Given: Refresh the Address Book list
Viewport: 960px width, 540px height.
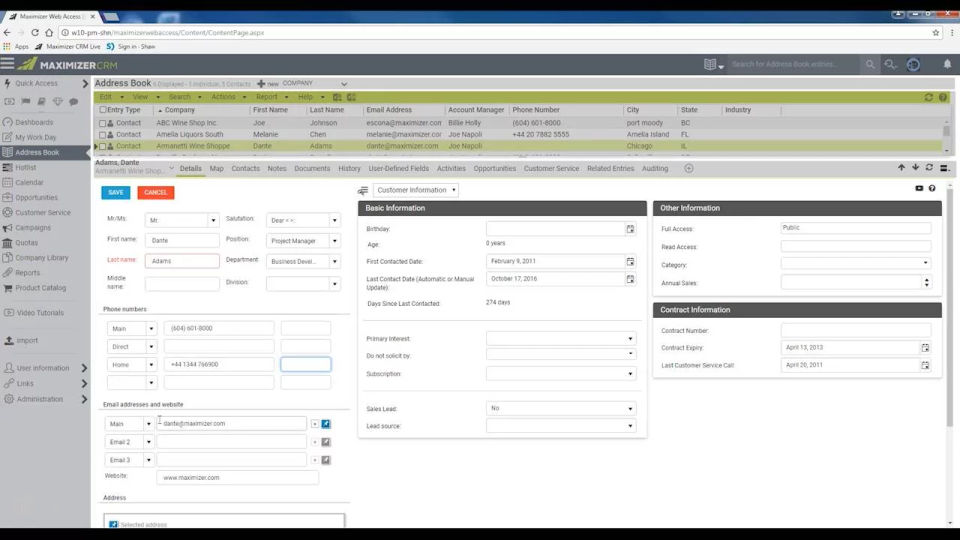Looking at the screenshot, I should (929, 97).
